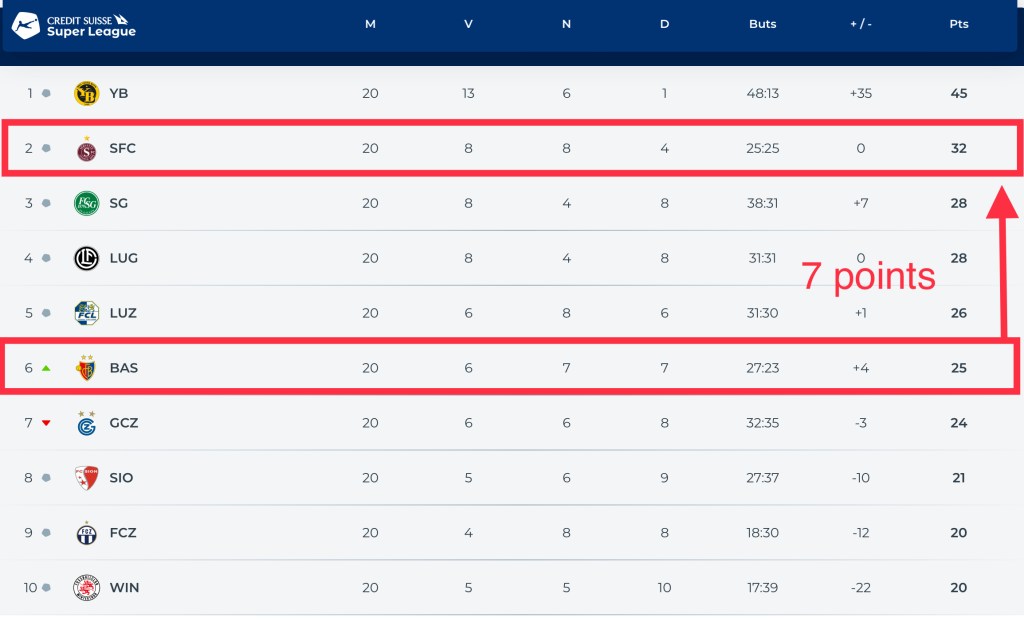Select the Sion SIO club crest
This screenshot has height=621, width=1024.
pyautogui.click(x=87, y=478)
